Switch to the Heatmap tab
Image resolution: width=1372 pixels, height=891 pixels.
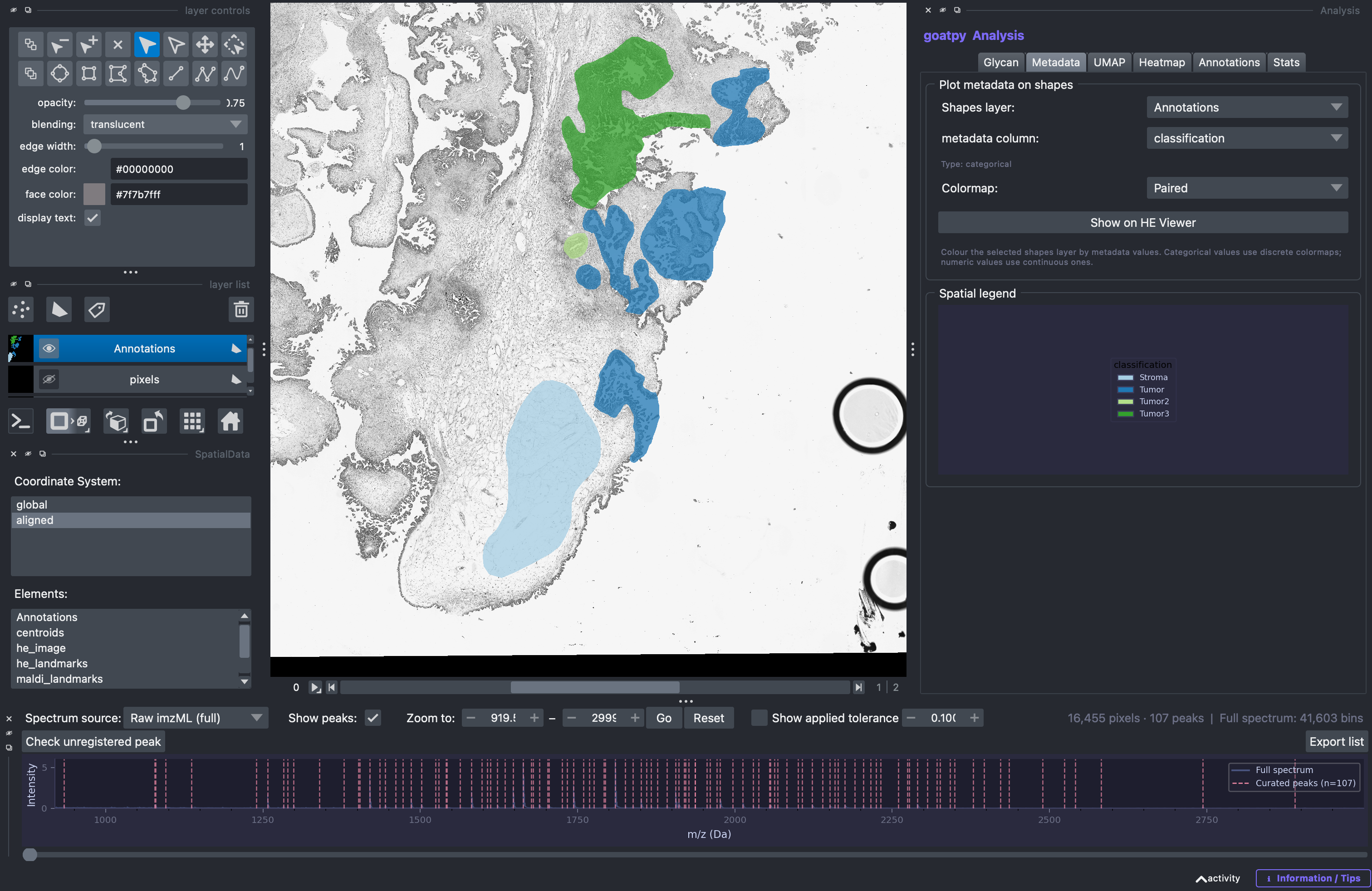[x=1161, y=62]
